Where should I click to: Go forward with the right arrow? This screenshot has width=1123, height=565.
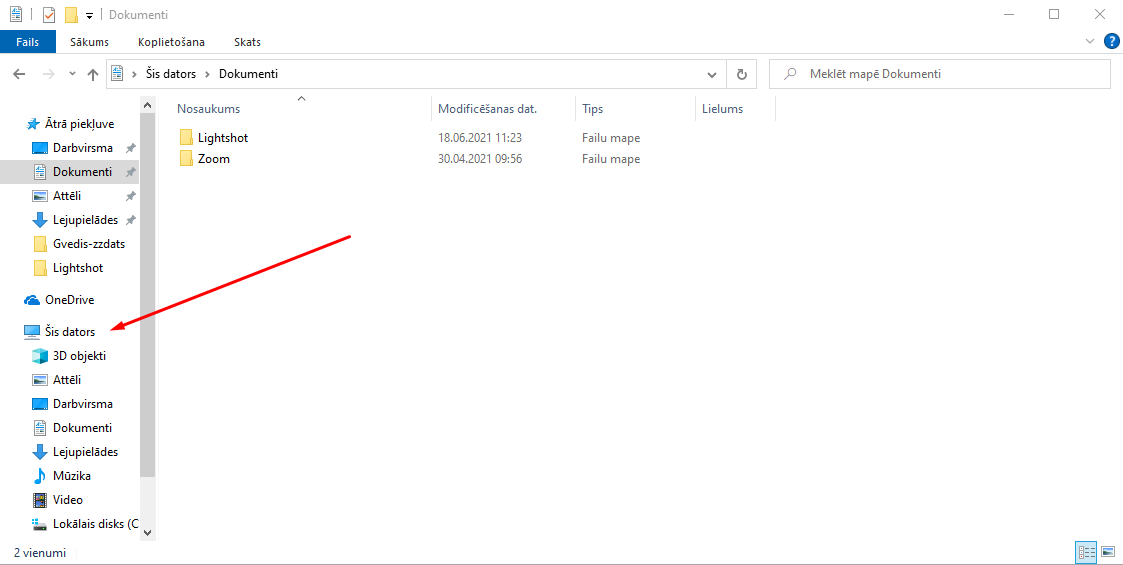49,74
